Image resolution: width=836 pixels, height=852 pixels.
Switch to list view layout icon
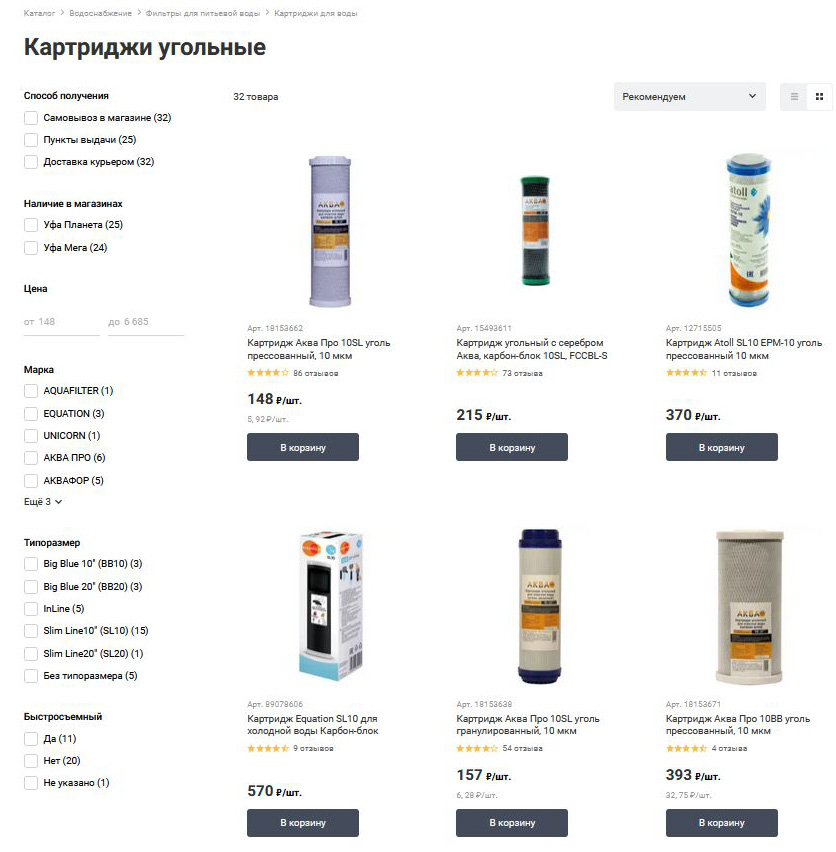[x=794, y=97]
